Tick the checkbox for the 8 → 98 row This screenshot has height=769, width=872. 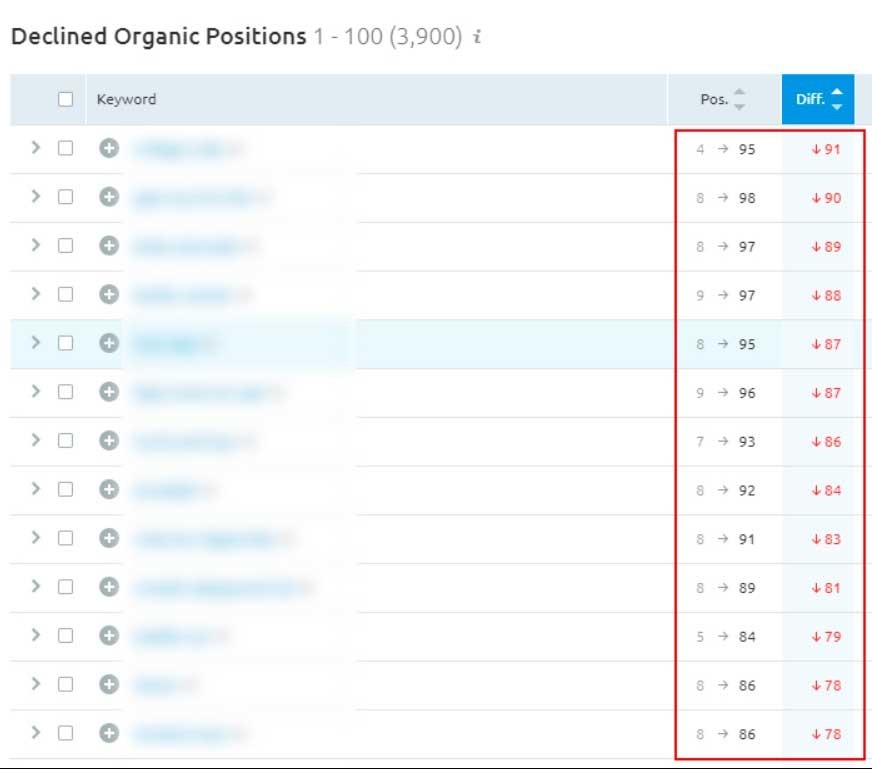66,197
